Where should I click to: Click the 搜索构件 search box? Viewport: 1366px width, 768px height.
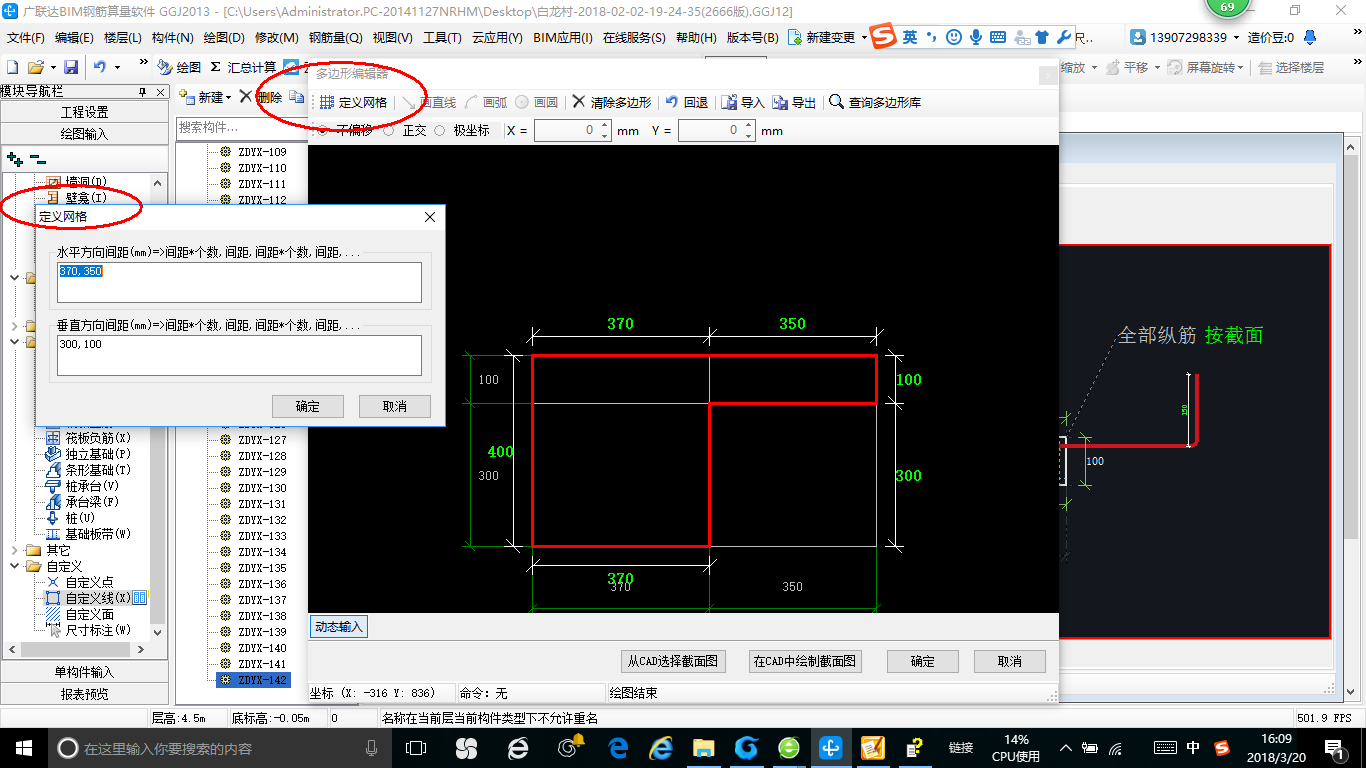pos(241,128)
